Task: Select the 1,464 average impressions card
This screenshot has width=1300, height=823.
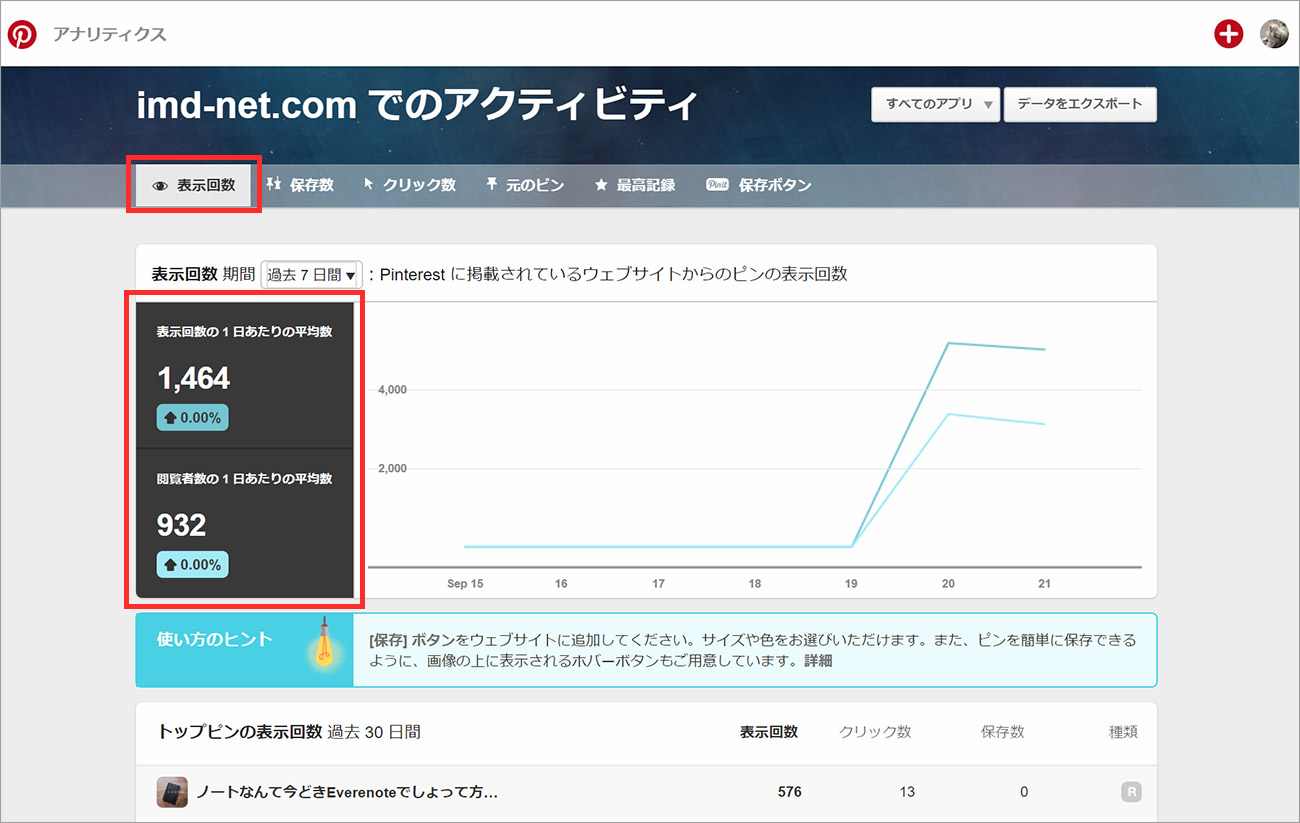Action: 245,375
